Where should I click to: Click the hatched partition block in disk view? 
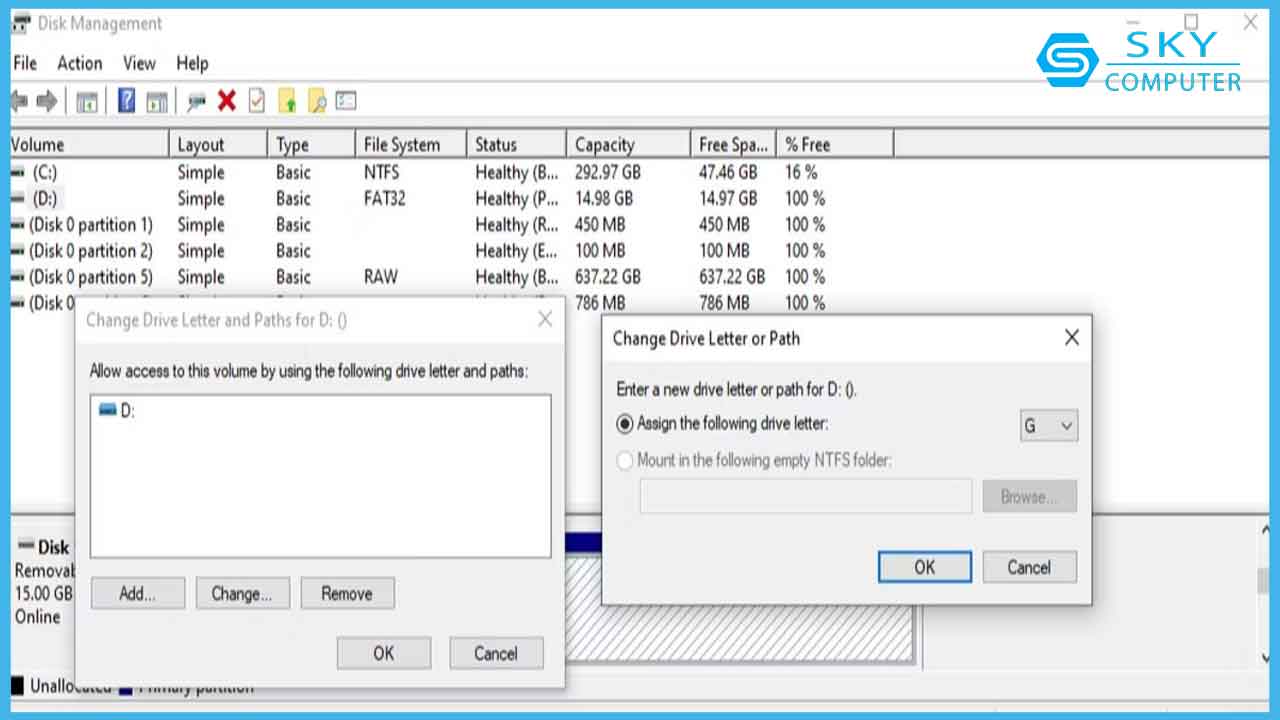click(740, 610)
